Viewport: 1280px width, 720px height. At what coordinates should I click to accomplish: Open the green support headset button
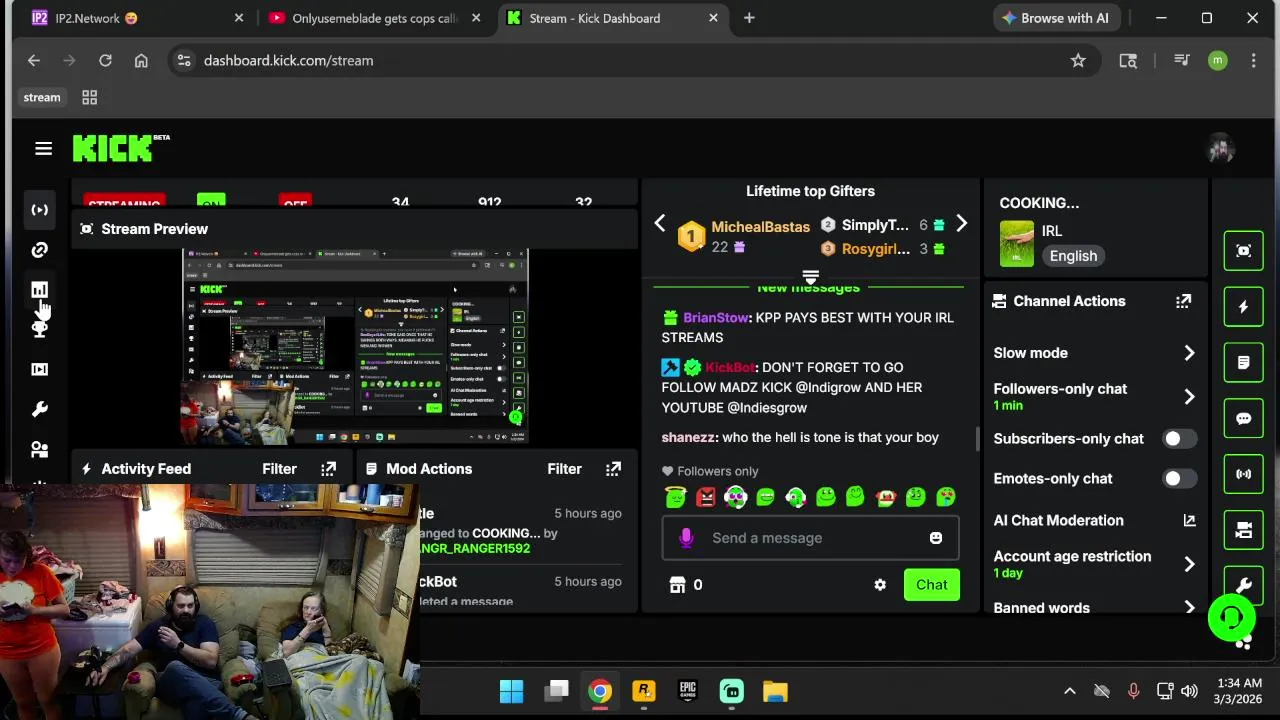point(1231,617)
